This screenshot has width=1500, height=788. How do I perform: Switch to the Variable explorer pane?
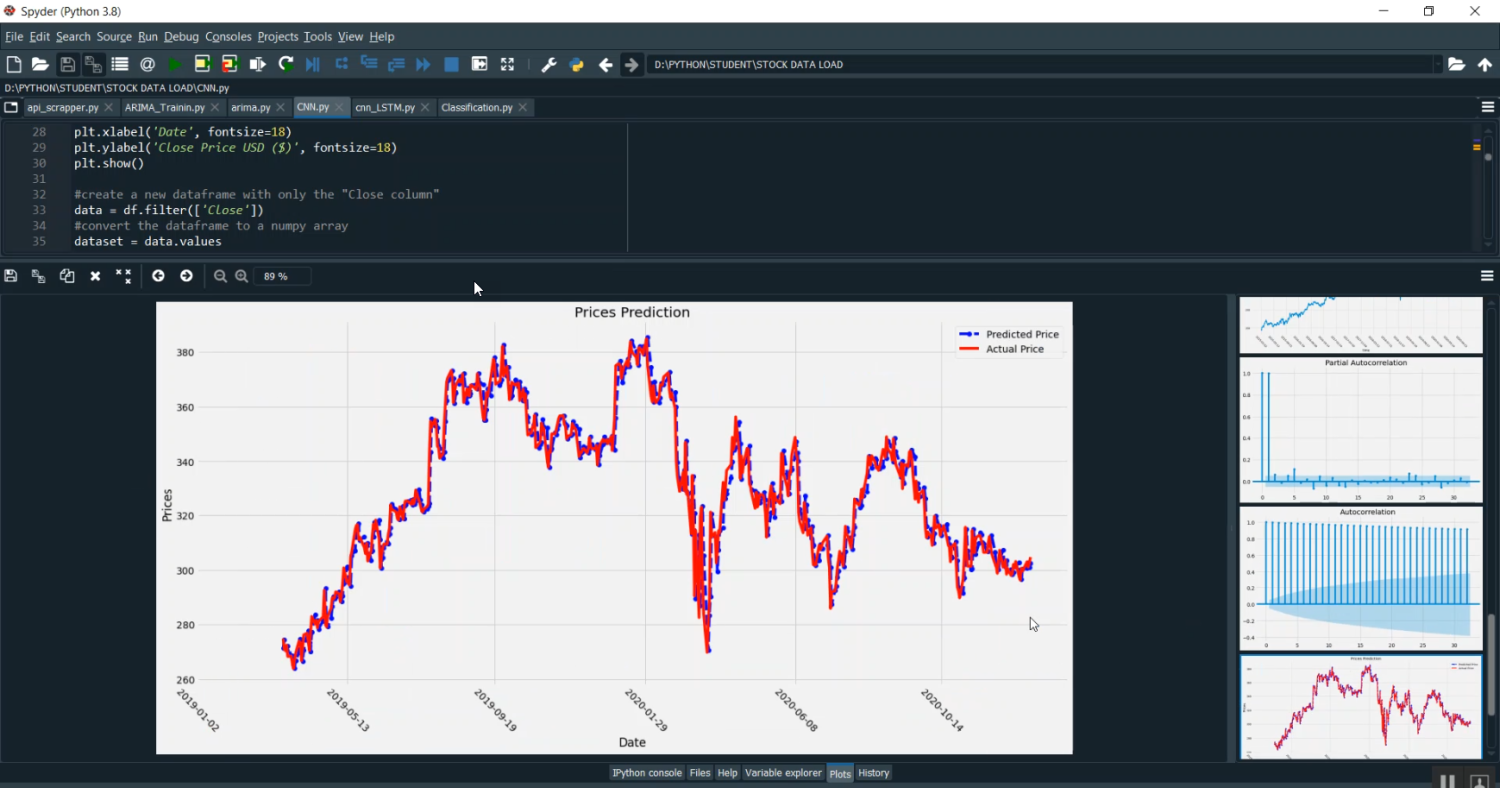click(x=783, y=772)
